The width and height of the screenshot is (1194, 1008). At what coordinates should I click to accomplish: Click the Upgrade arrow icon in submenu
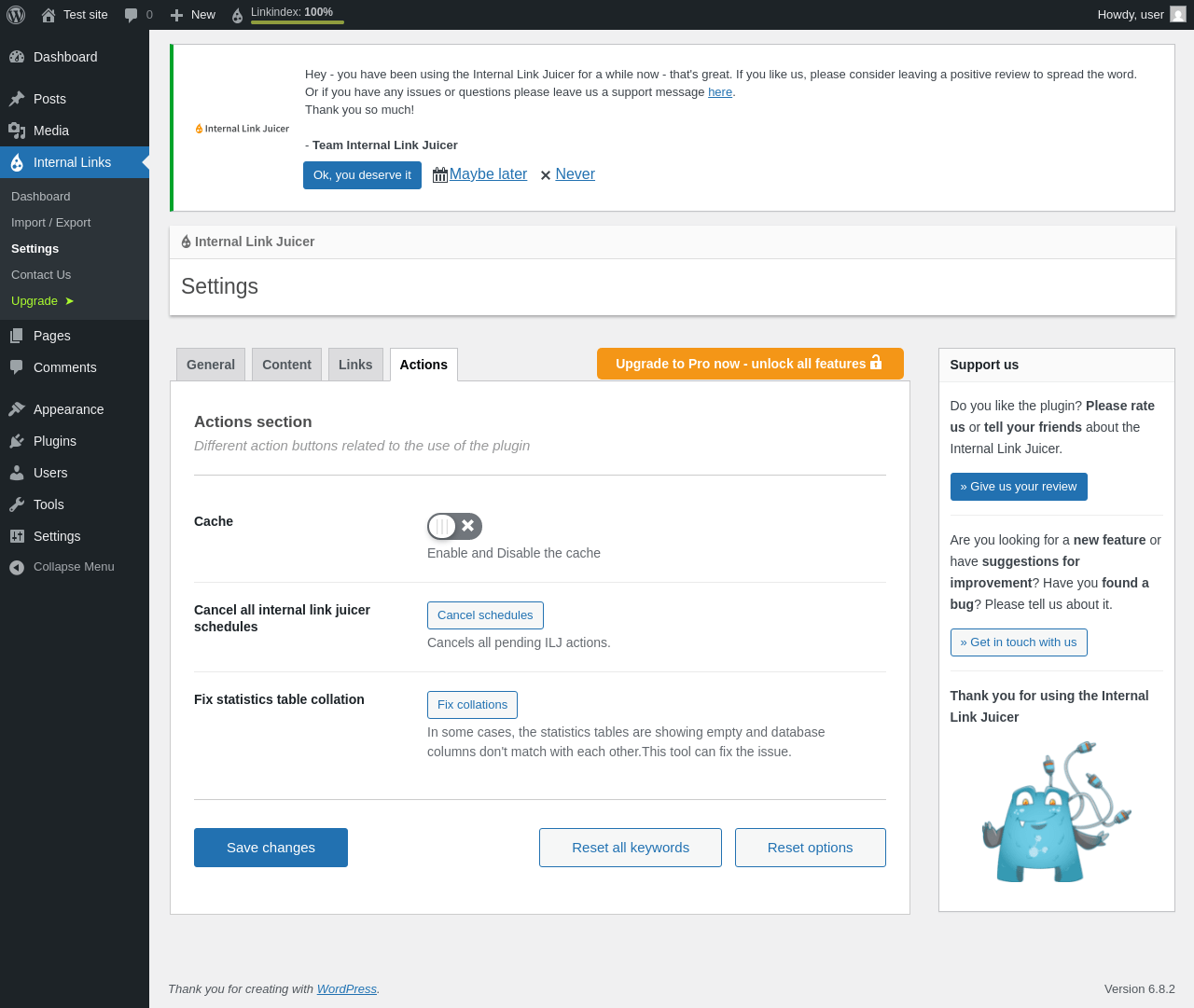click(69, 301)
